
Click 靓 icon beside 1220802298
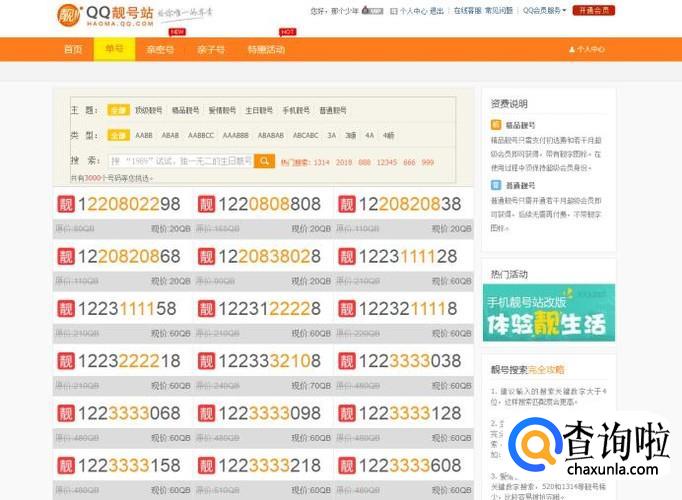[66, 204]
